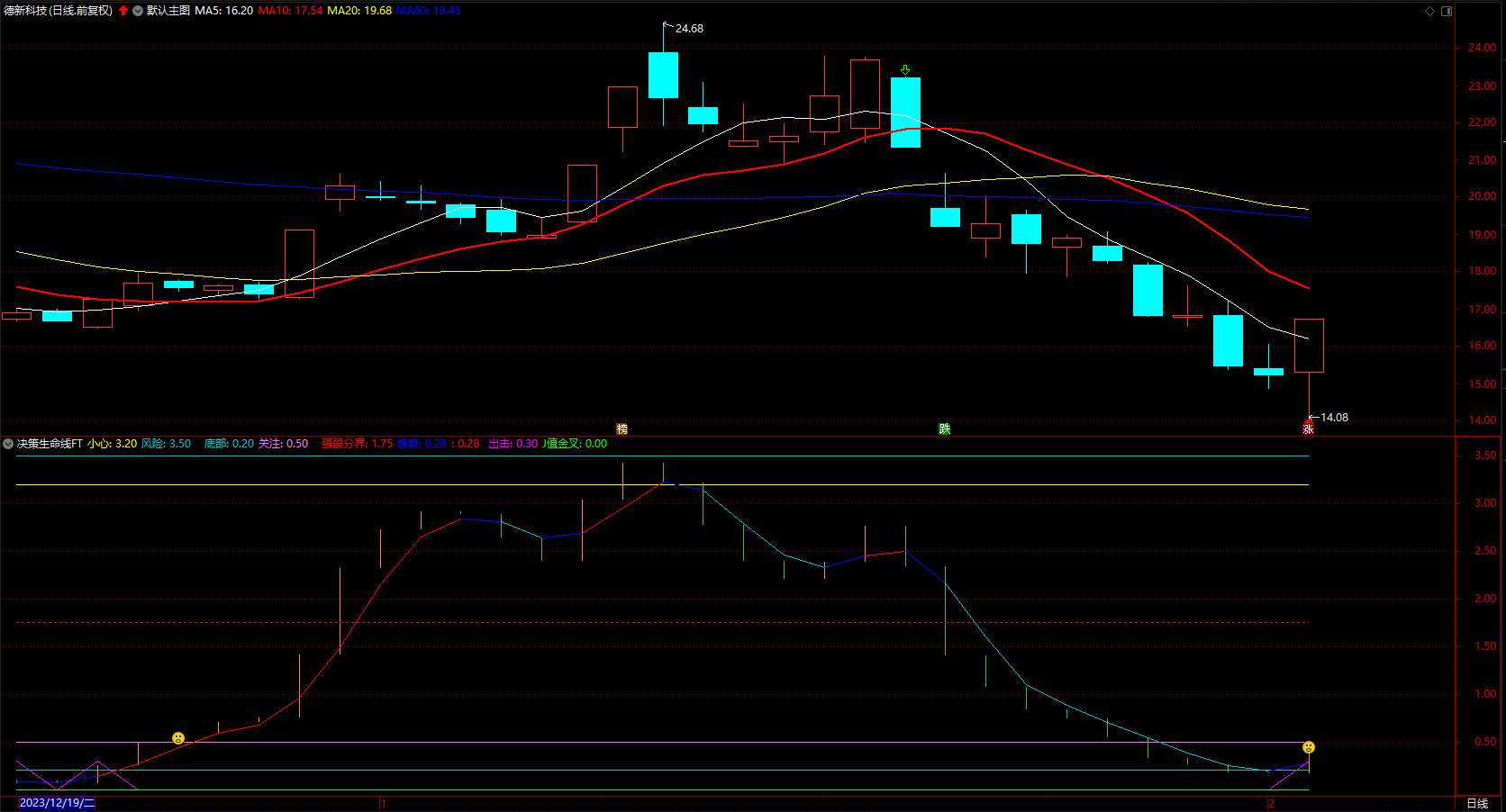Click the 3.50 indicator axis label
Screen dimensions: 1506x812
tap(1485, 456)
